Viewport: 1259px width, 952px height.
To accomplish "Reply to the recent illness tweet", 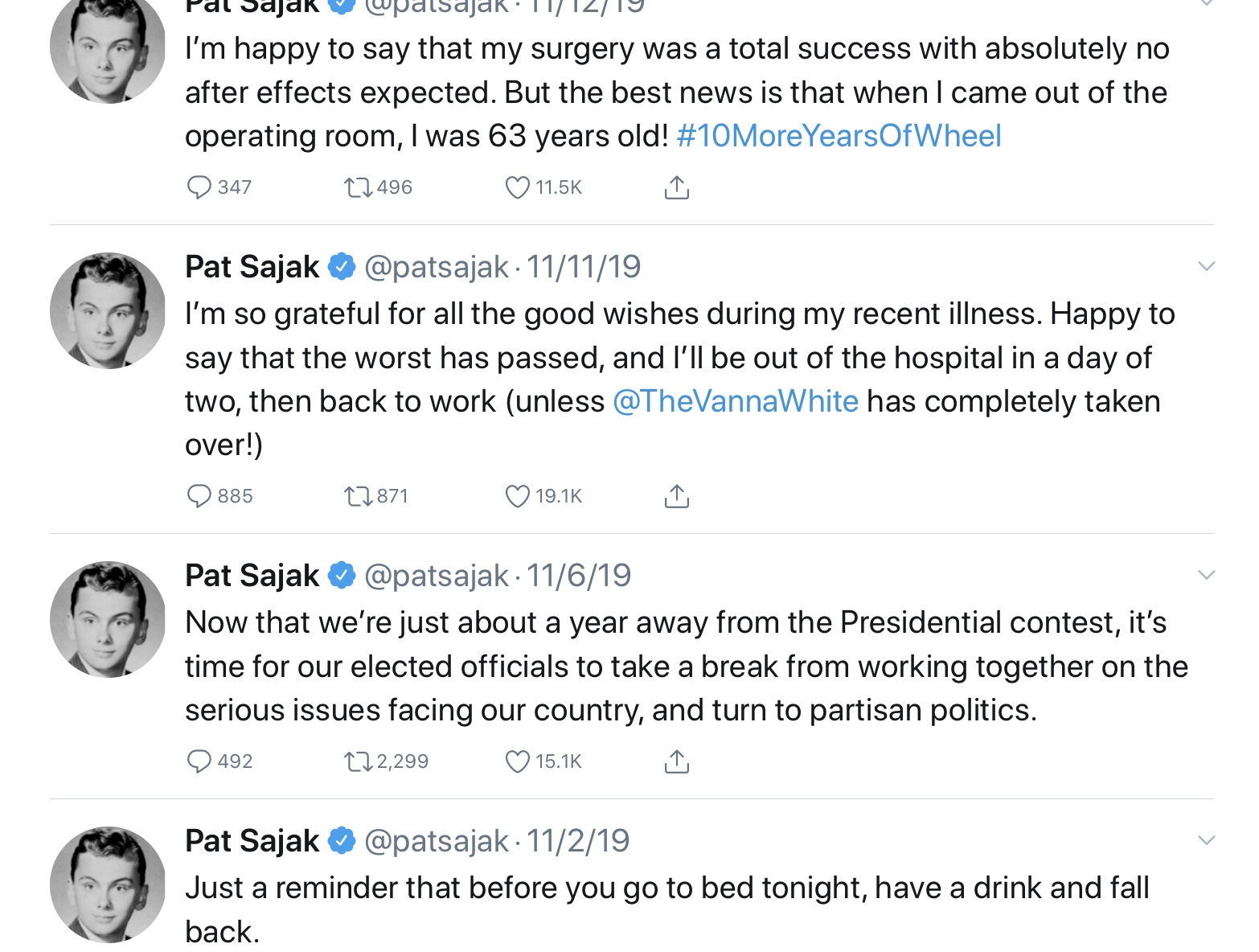I will (199, 496).
